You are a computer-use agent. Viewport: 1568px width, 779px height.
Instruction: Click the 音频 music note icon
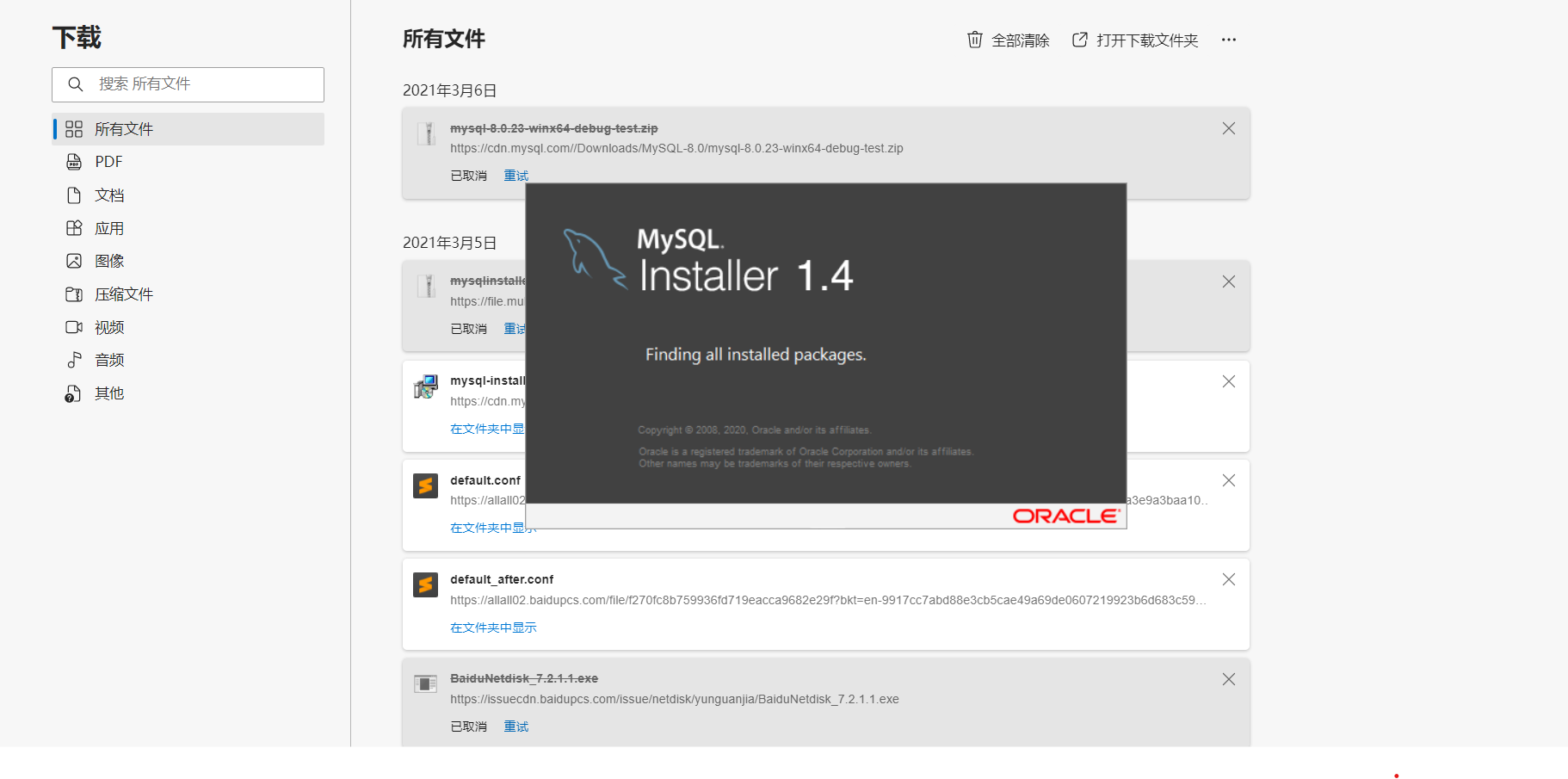tap(74, 360)
